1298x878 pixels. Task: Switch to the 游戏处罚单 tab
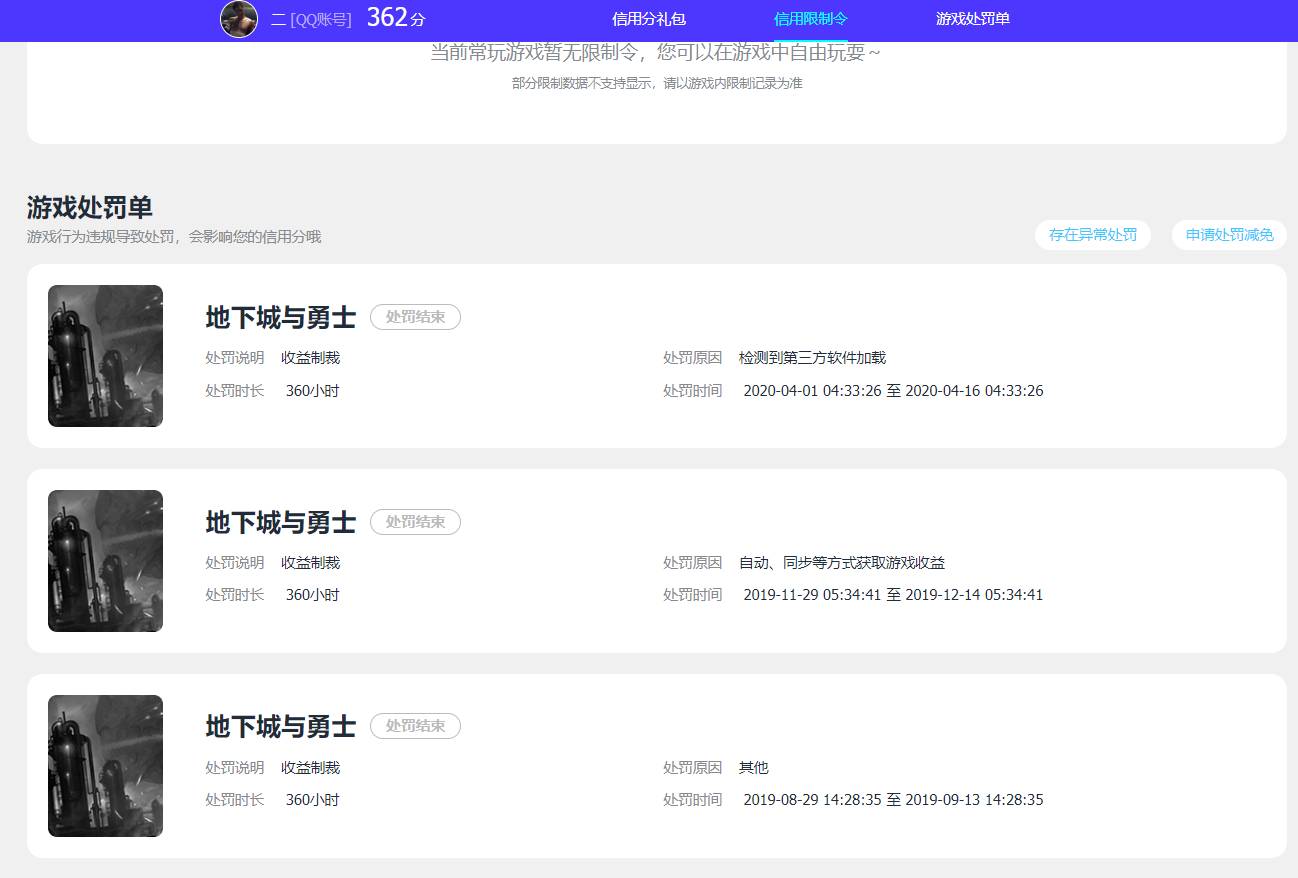pos(972,20)
